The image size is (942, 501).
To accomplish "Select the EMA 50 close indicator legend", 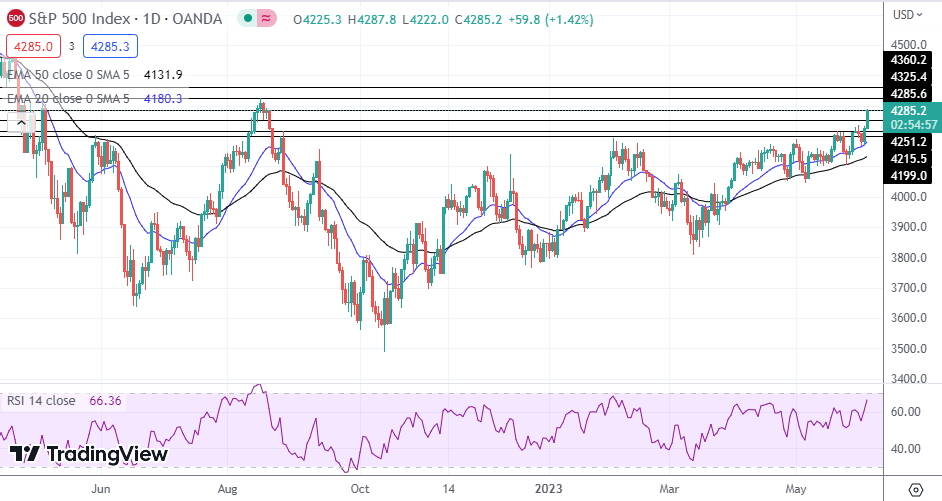I will pyautogui.click(x=68, y=74).
